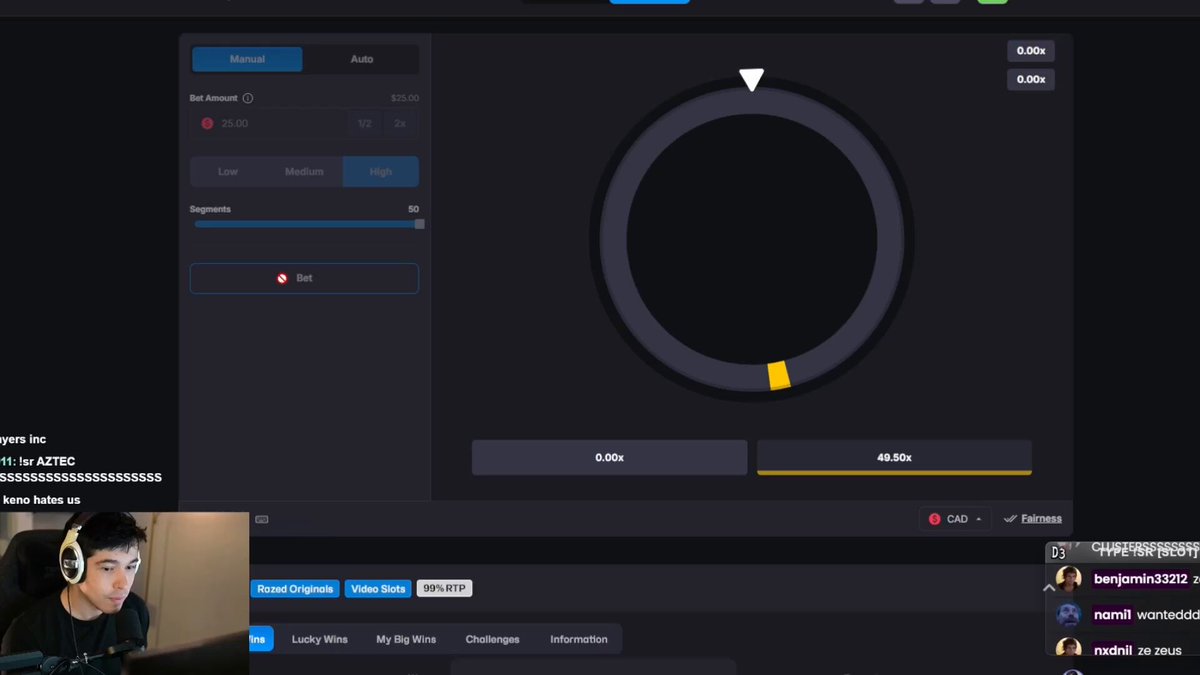Click the hotkeys keyboard icon below the game

pos(262,519)
